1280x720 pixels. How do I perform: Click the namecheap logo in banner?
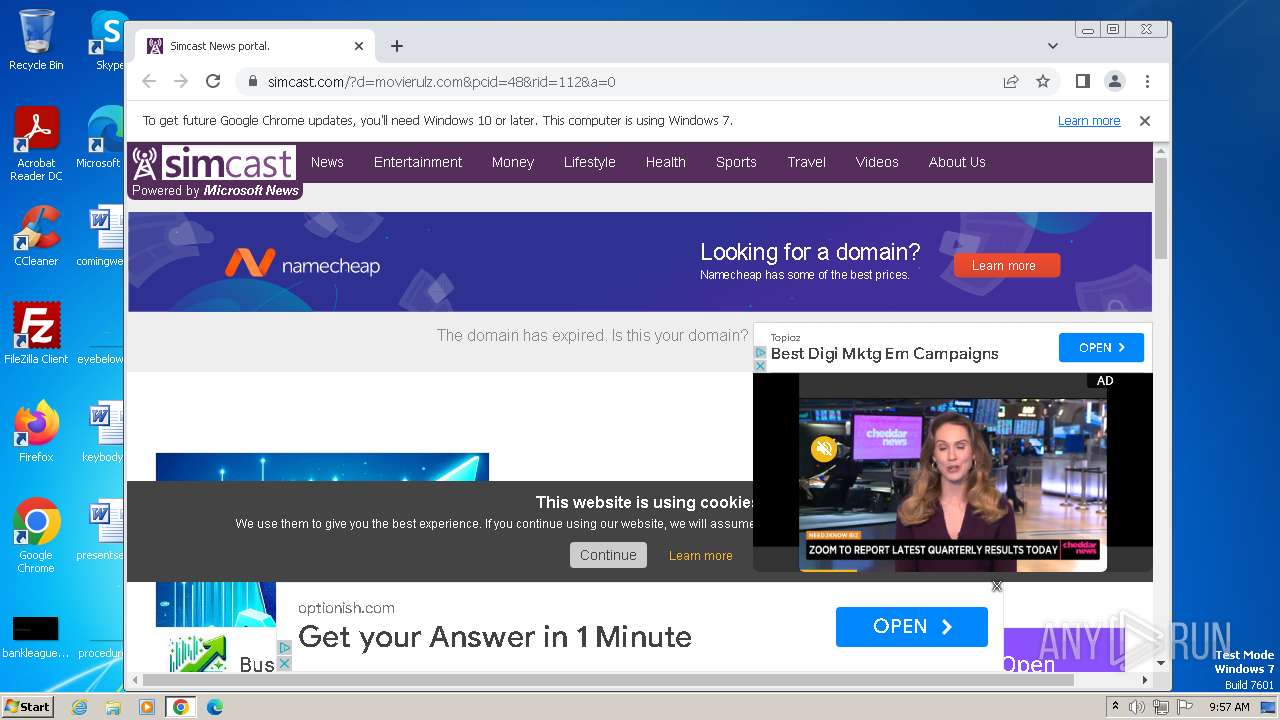point(302,264)
